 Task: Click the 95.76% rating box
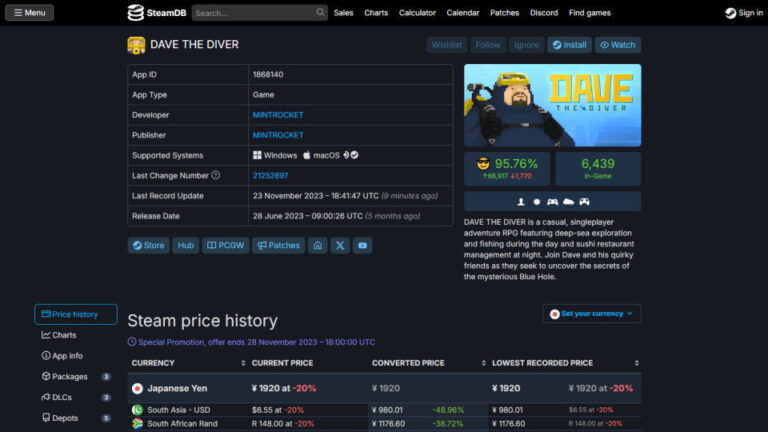point(507,168)
